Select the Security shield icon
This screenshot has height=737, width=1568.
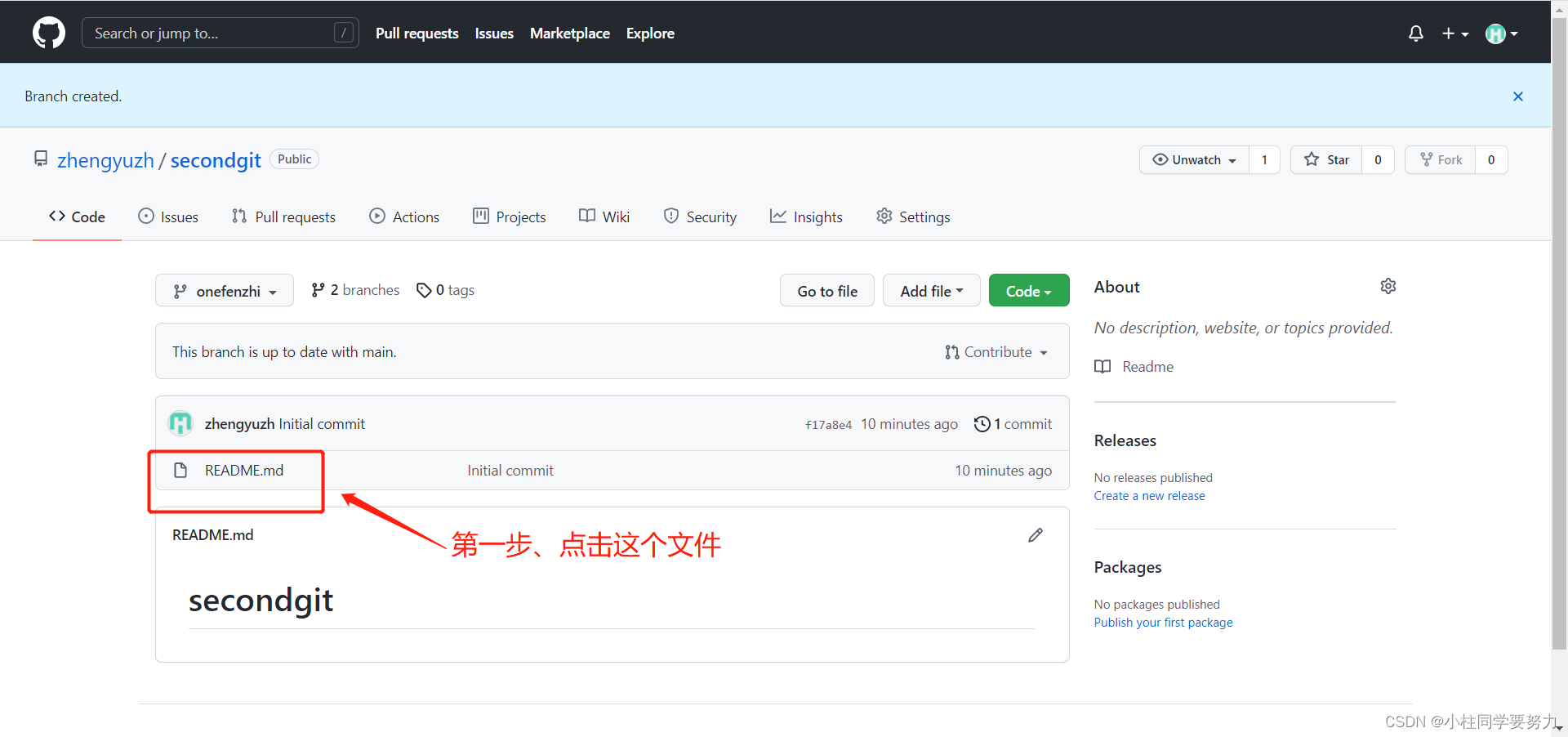(671, 217)
